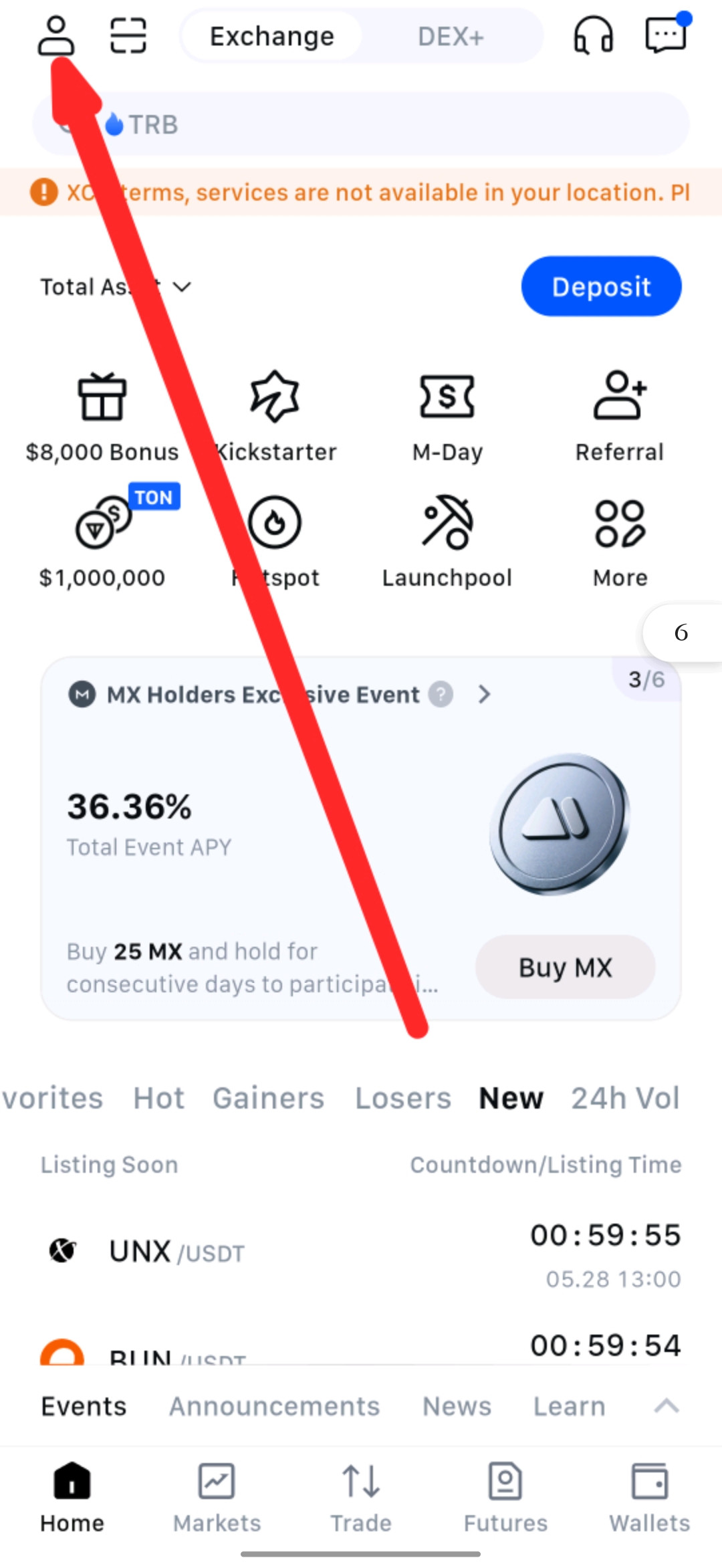Open the $8,000 Bonus gift icon
This screenshot has height=1568, width=722.
tap(102, 397)
